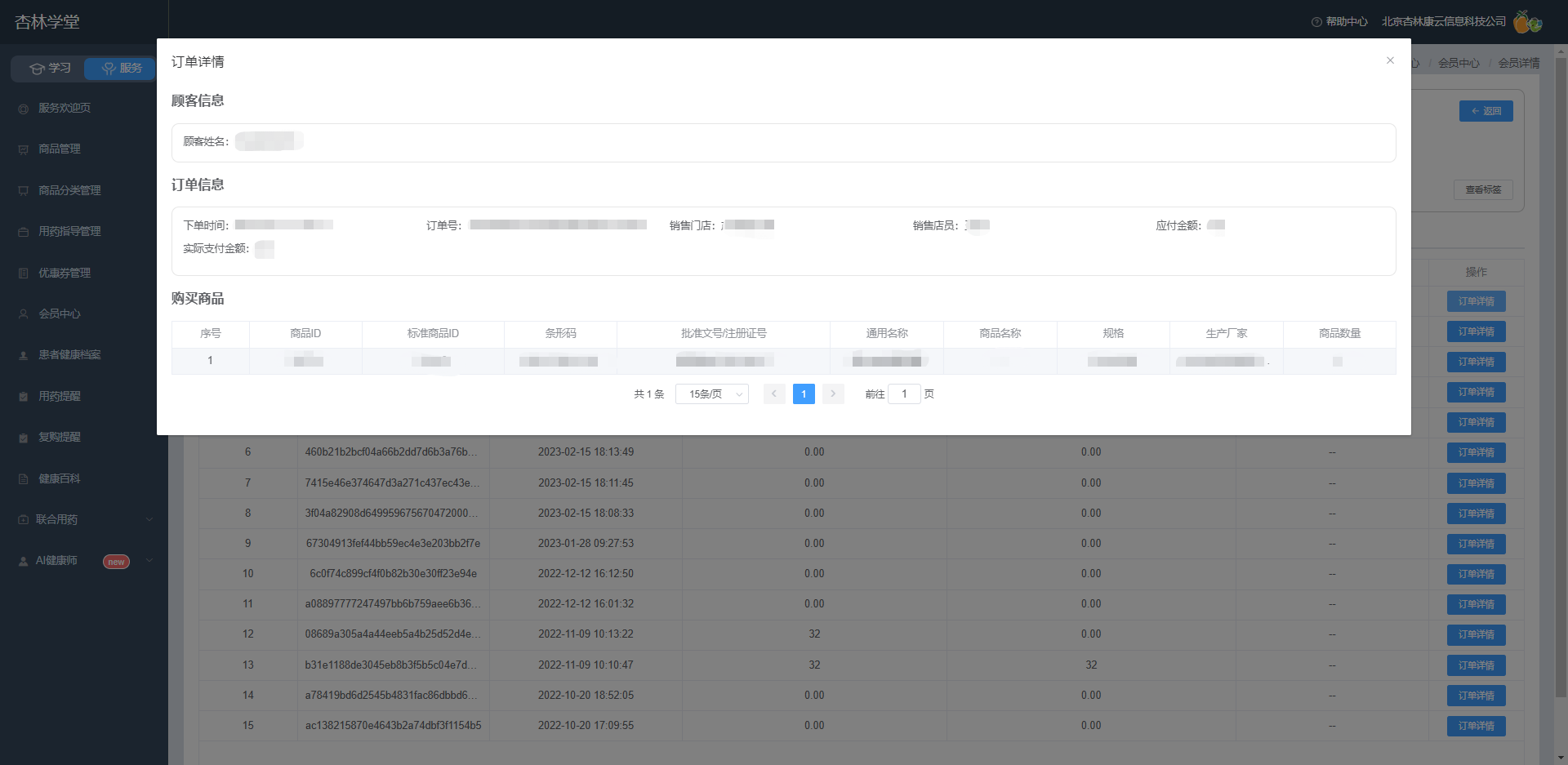Image resolution: width=1568 pixels, height=765 pixels.
Task: Click the 用药提醒 sidebar icon
Action: point(24,396)
